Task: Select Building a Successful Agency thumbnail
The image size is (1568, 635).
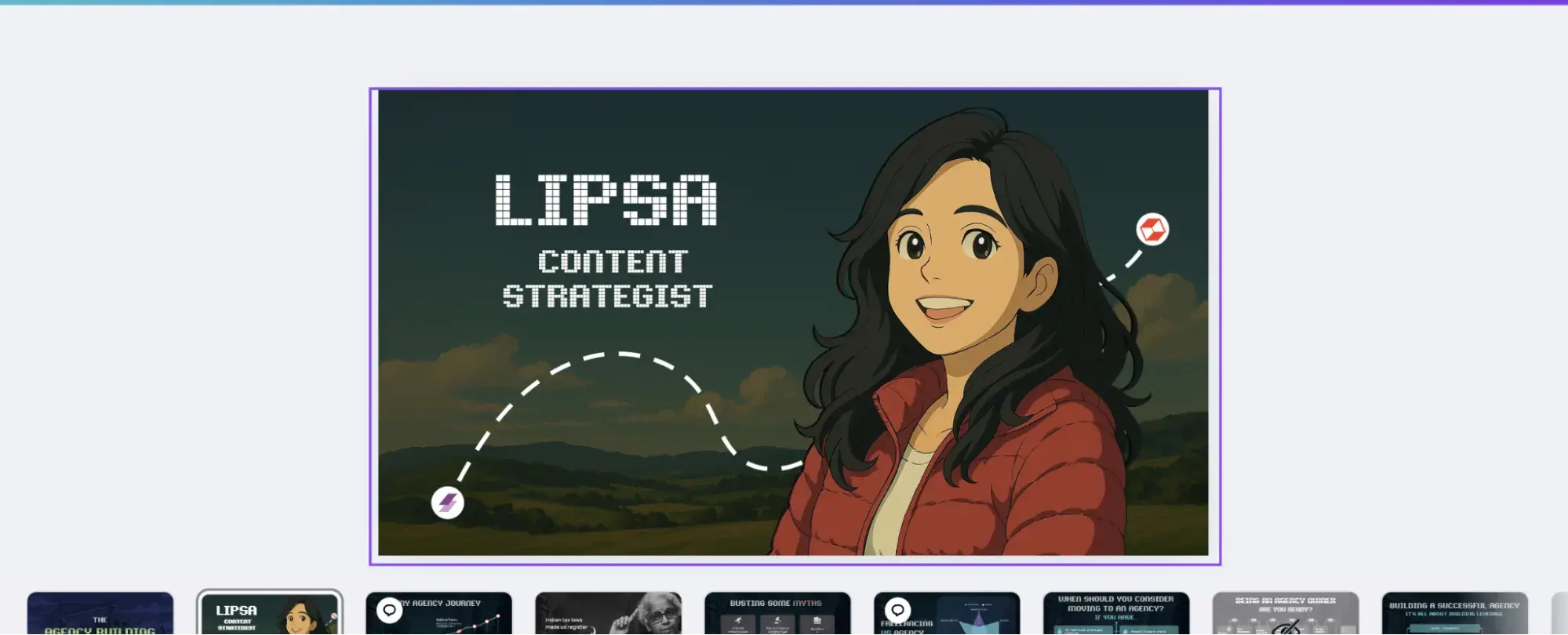Action: click(1456, 614)
